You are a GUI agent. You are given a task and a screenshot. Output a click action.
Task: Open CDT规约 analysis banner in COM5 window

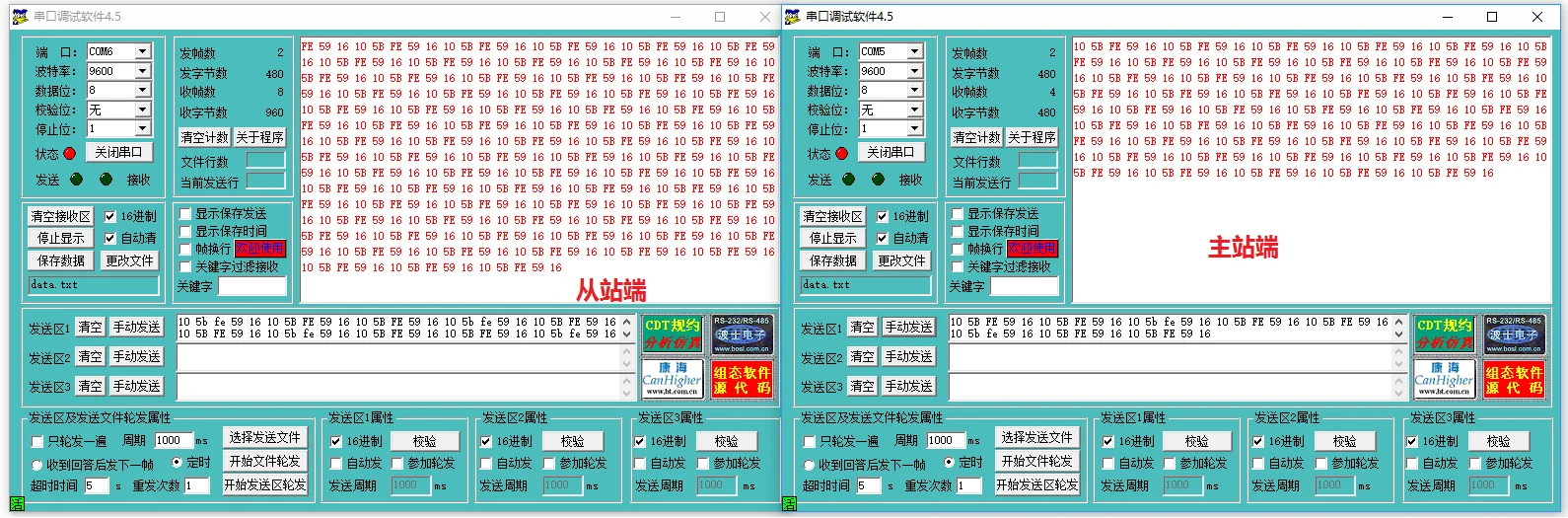point(1445,334)
